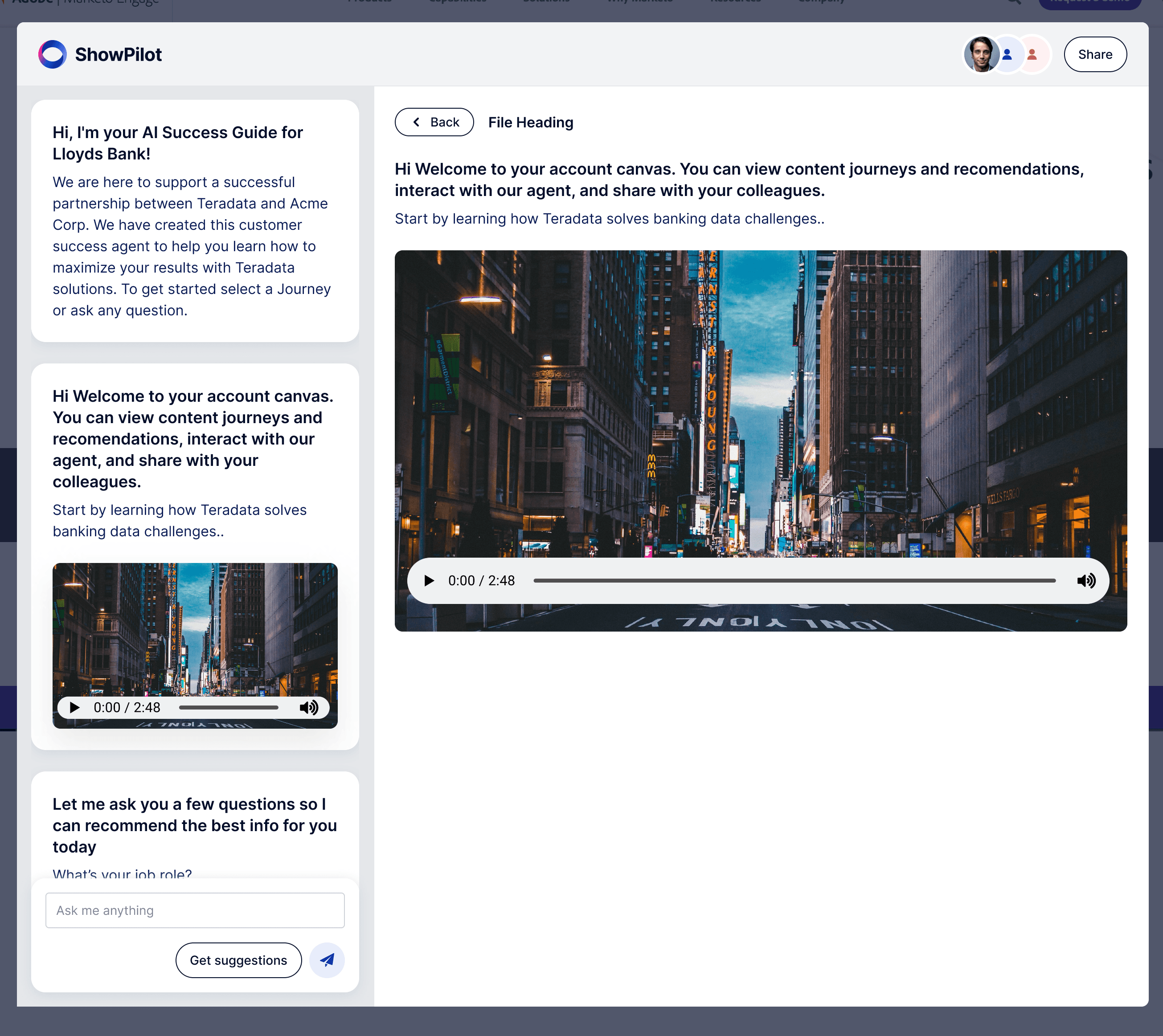Viewport: 1163px width, 1036px height.
Task: Play the video in the chat panel
Action: (x=74, y=708)
